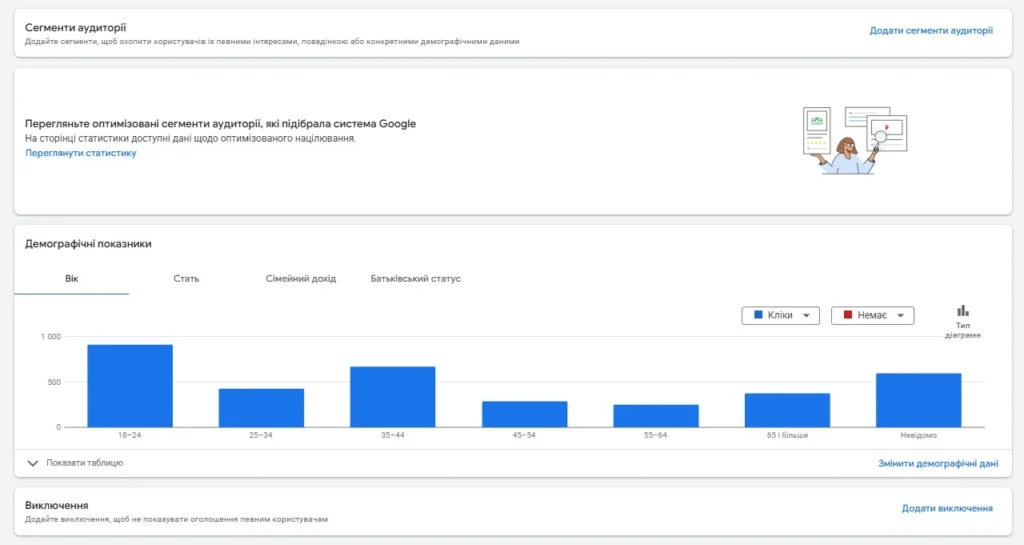Click the red color swatch in Немає
Screen dimensions: 1024x545
click(x=847, y=315)
